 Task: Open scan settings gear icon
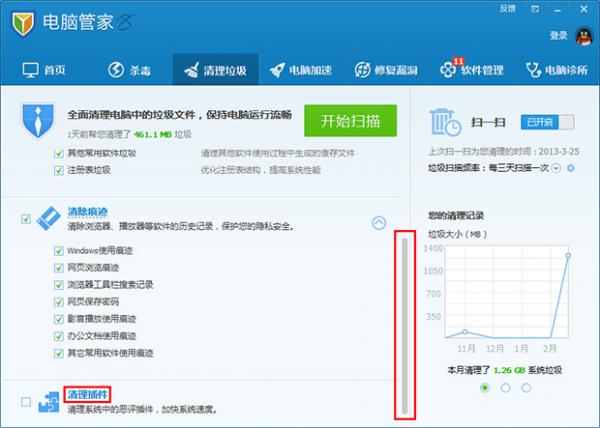click(x=571, y=168)
